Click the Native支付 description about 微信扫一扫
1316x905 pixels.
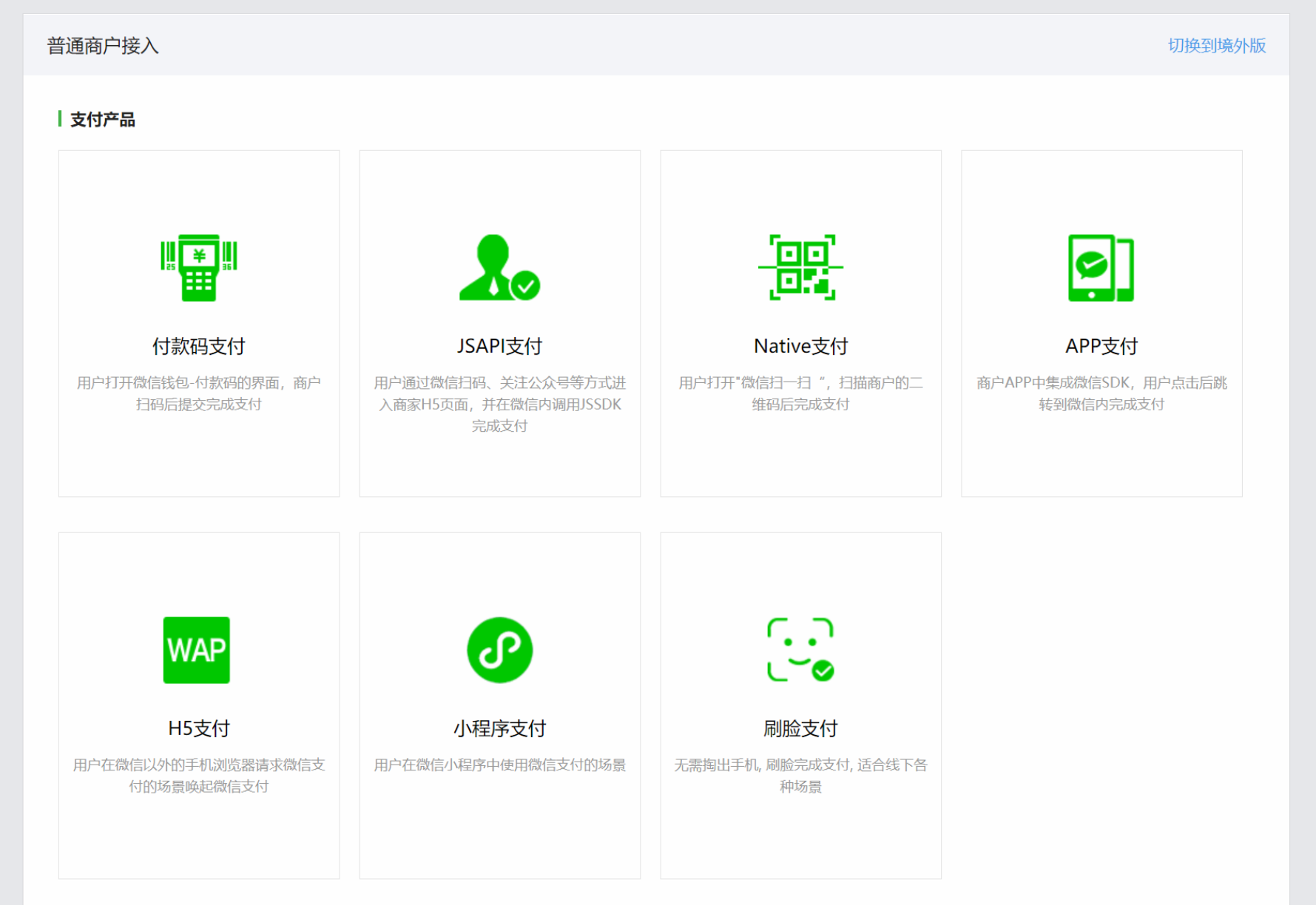(x=800, y=393)
